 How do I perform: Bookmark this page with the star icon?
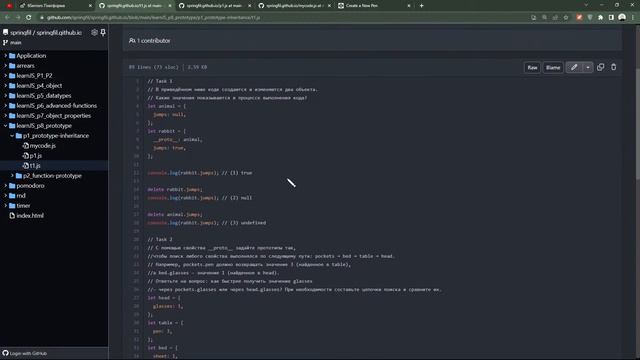tap(566, 18)
